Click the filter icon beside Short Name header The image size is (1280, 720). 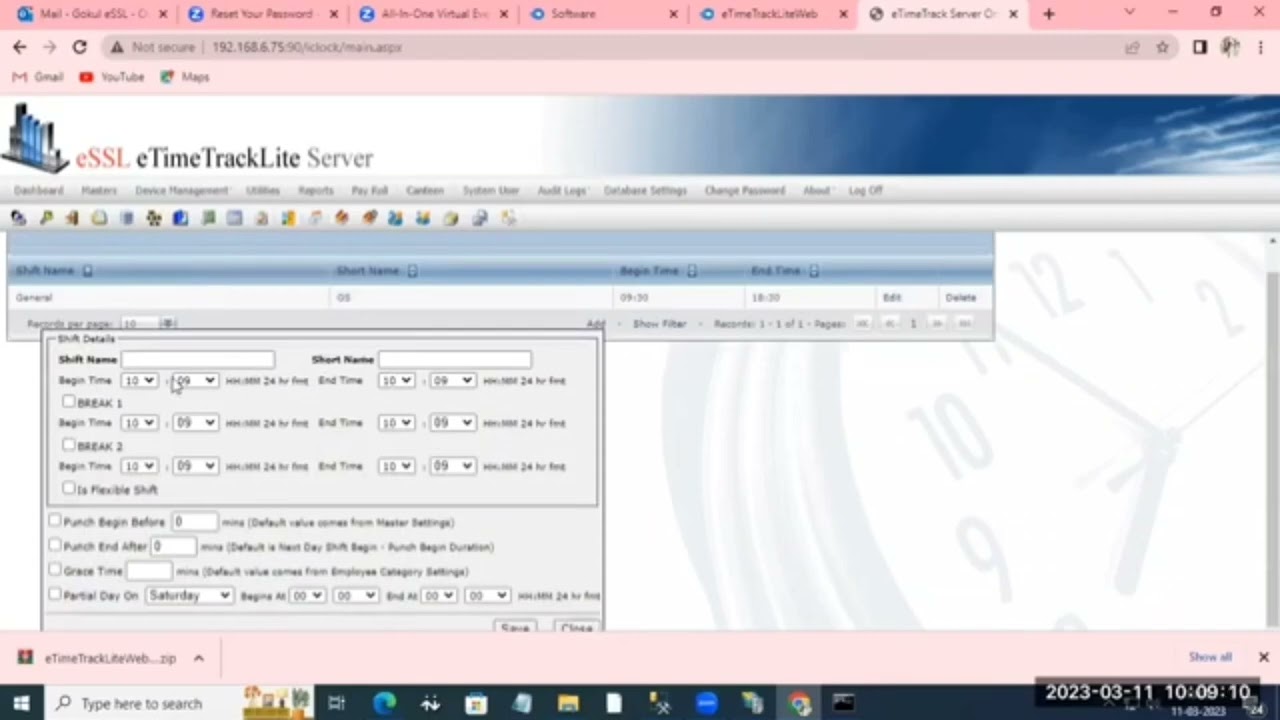coord(412,271)
